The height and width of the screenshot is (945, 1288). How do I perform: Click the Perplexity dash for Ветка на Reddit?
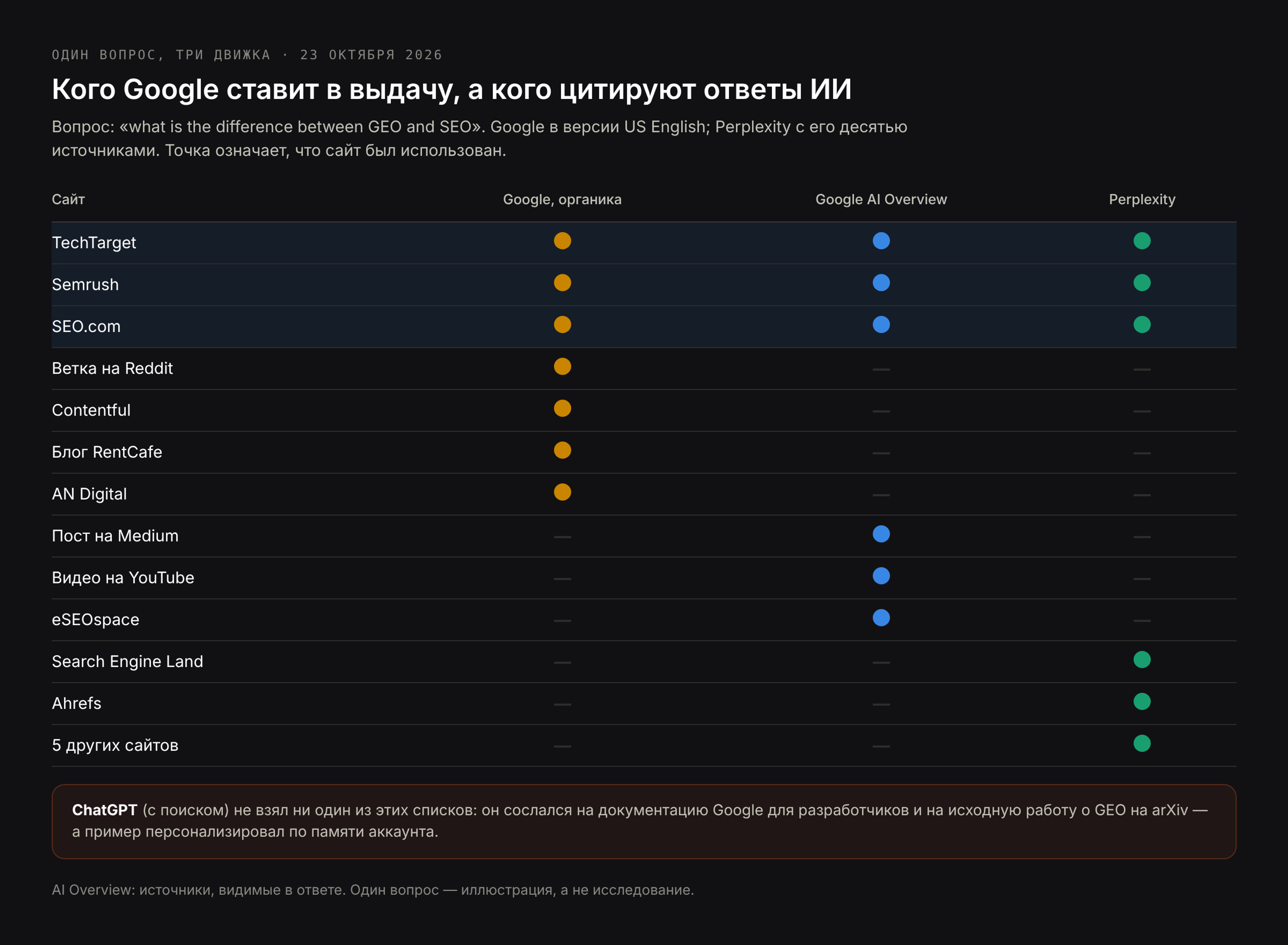pyautogui.click(x=1142, y=369)
